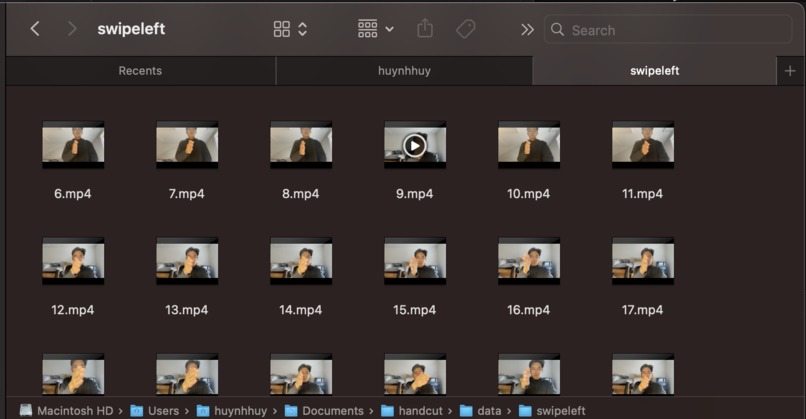The image size is (806, 419).
Task: Click handcut folder in path bar
Action: 412,411
